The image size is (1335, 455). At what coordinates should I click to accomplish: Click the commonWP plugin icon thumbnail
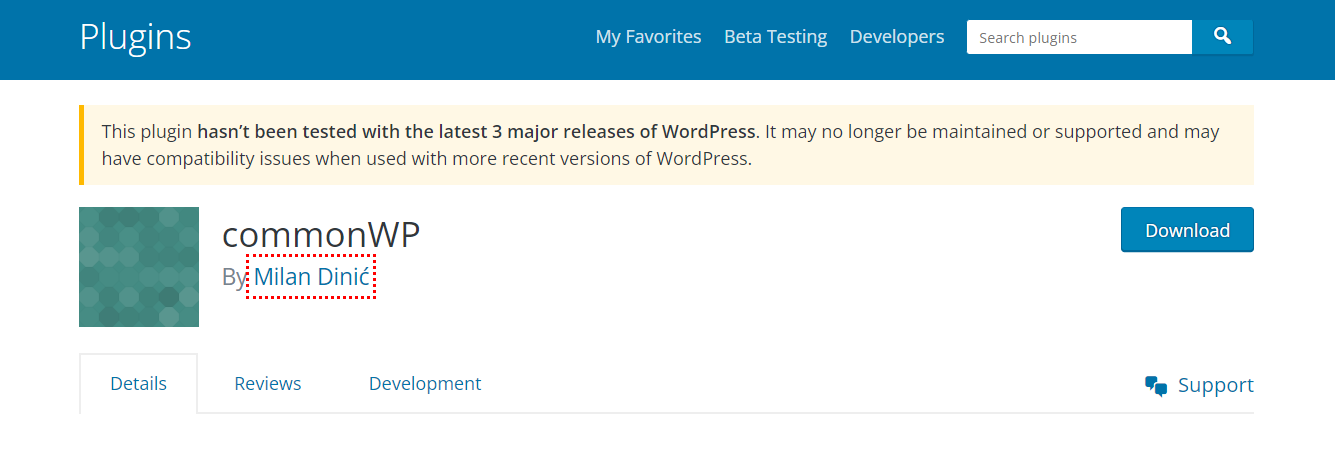pyautogui.click(x=139, y=267)
